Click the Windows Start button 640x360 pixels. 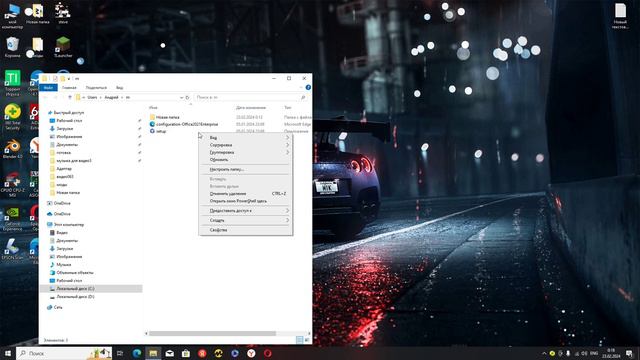(x=8, y=353)
